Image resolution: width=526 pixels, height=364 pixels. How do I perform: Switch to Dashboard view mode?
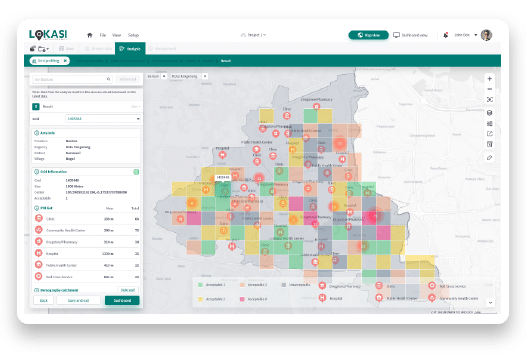410,35
